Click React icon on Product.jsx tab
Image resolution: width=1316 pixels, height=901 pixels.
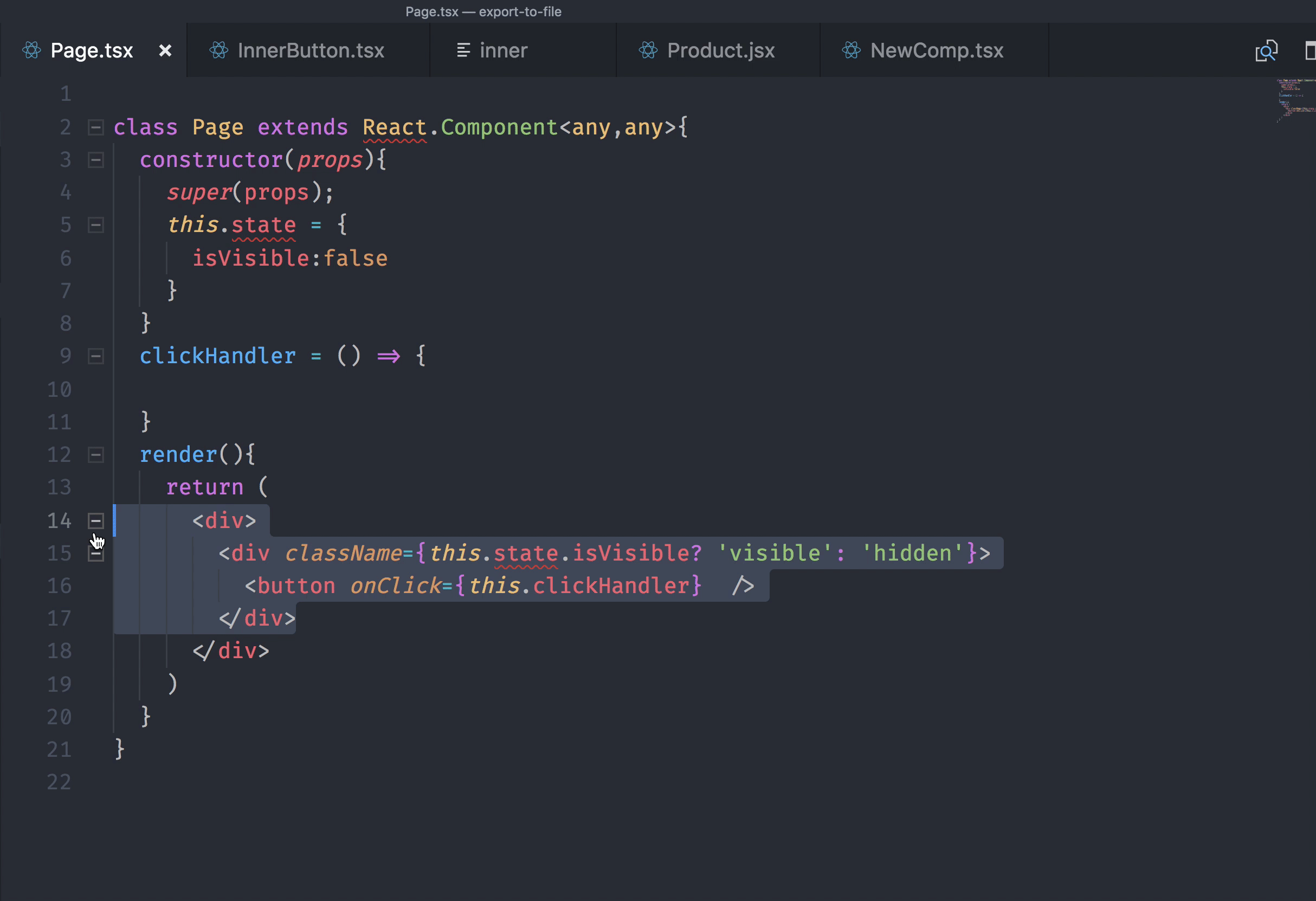(648, 50)
